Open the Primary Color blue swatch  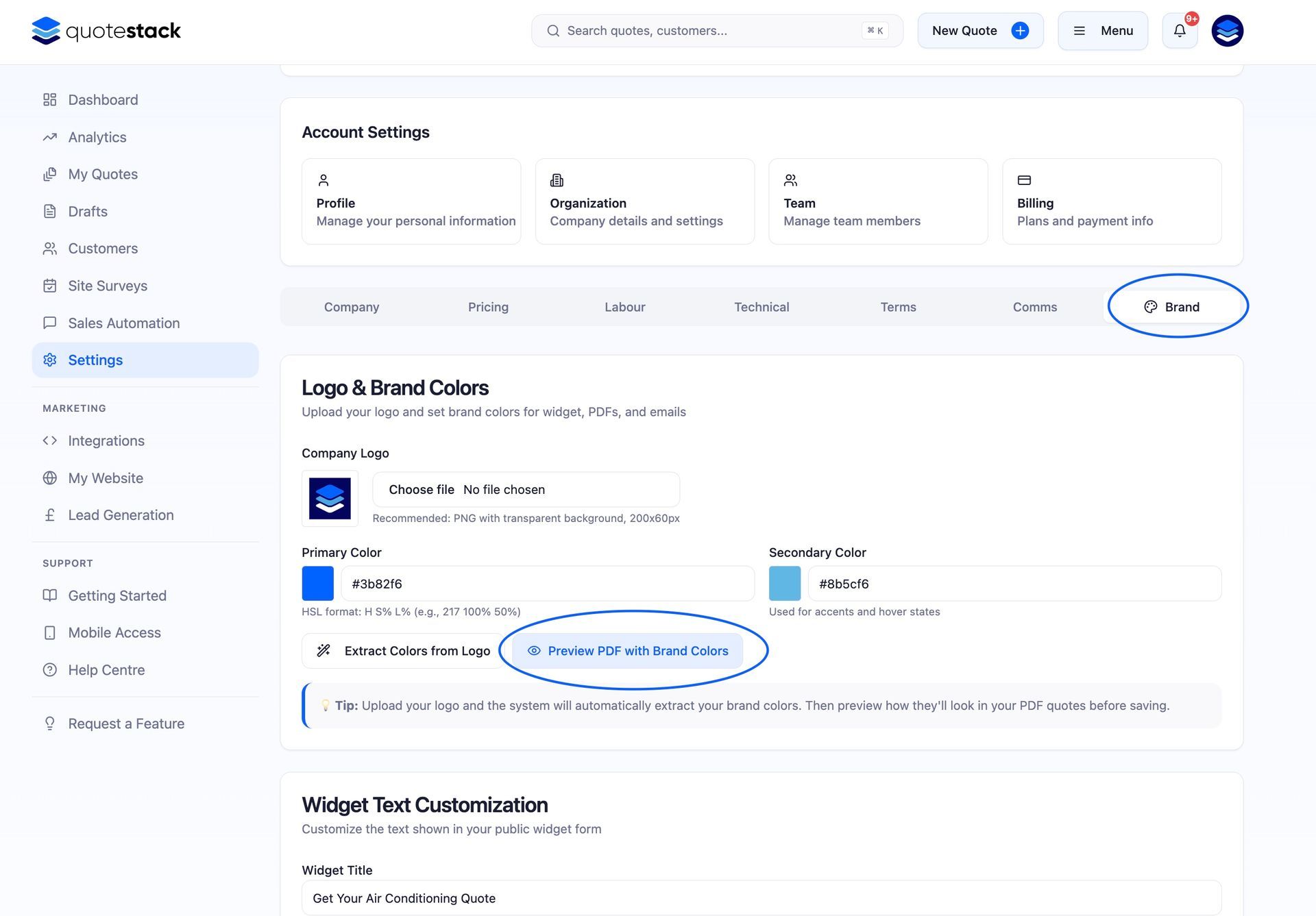[318, 584]
